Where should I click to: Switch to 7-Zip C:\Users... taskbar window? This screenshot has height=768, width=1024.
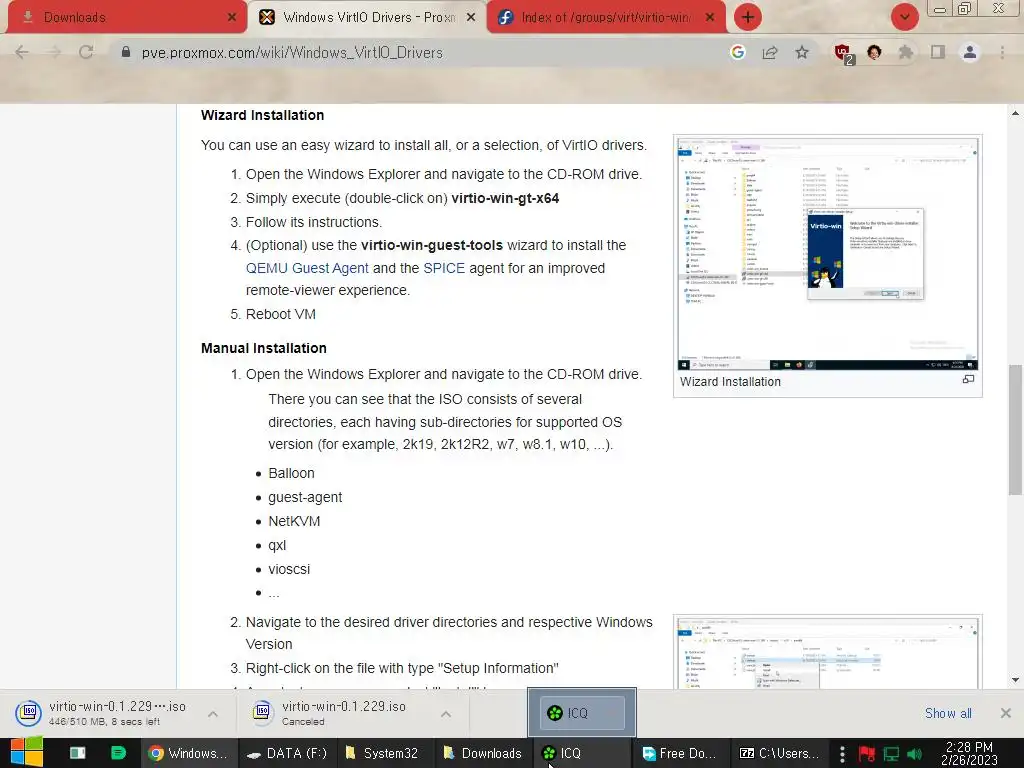click(780, 753)
